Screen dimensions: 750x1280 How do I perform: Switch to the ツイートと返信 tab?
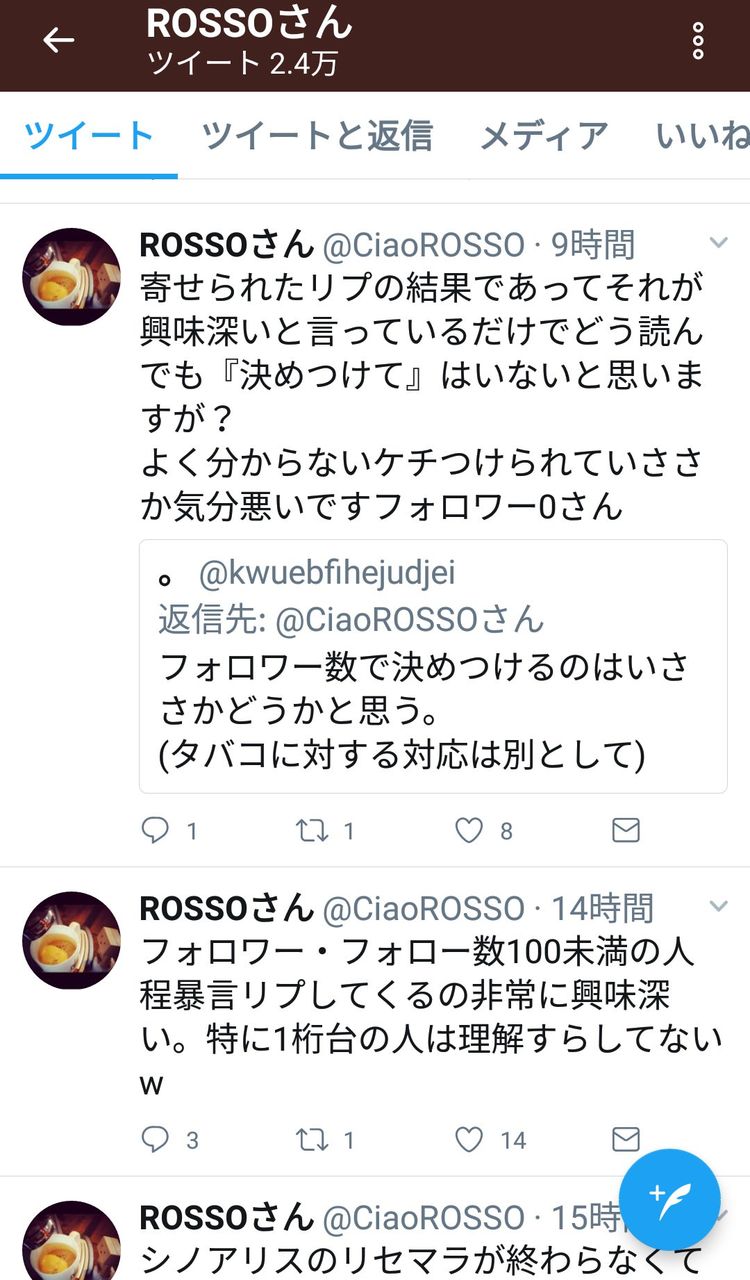click(x=317, y=136)
